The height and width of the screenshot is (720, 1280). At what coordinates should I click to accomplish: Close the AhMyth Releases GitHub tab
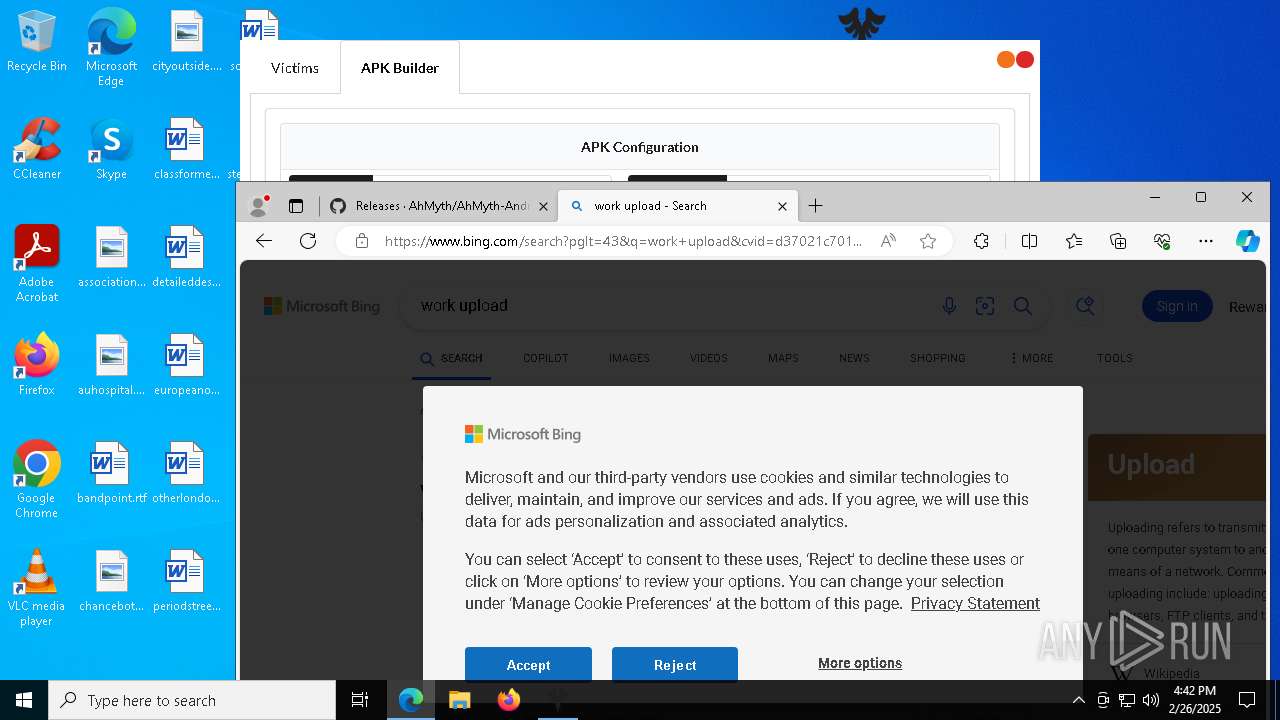pyautogui.click(x=544, y=206)
